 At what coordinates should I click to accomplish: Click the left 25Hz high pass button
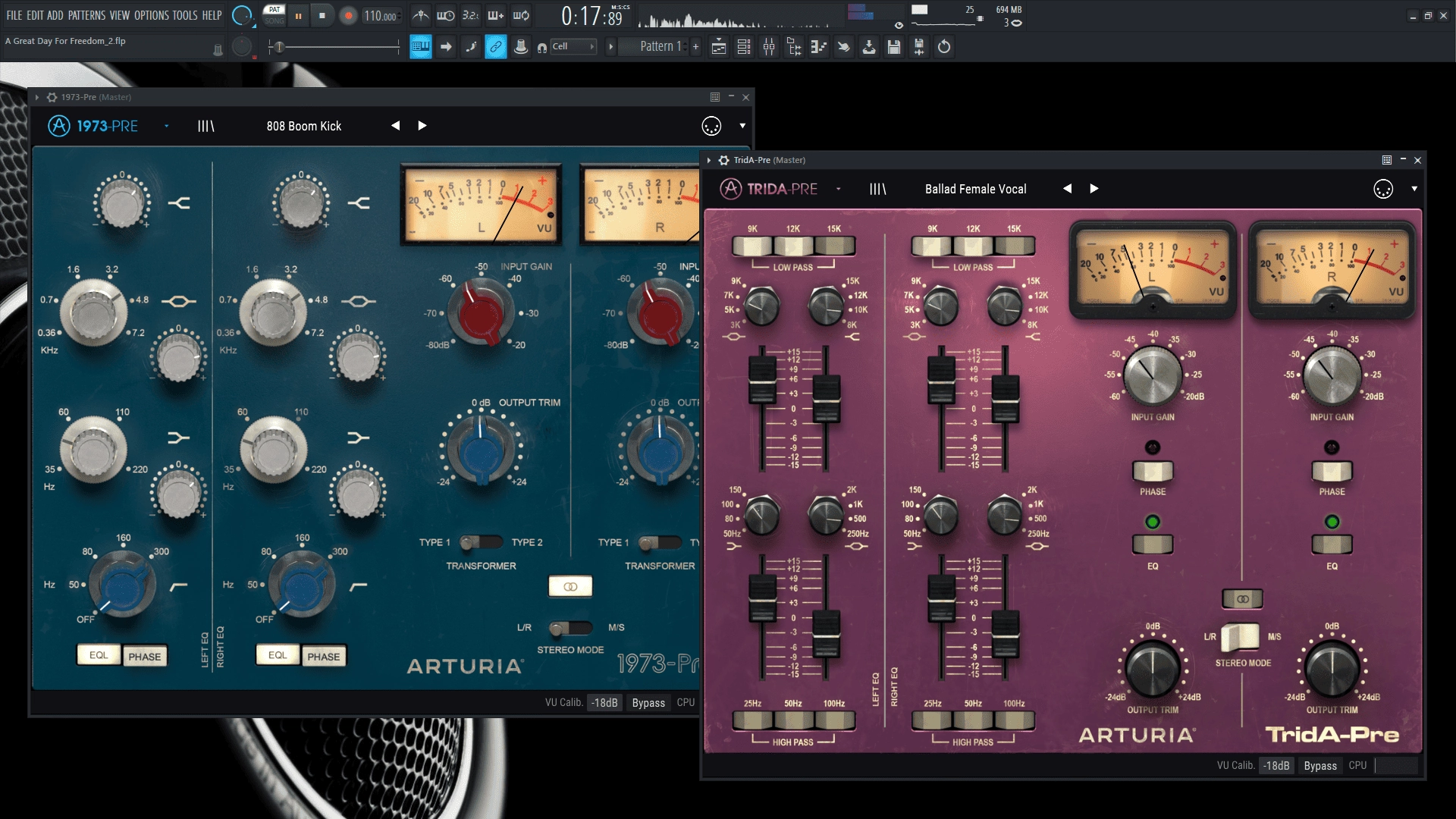pyautogui.click(x=752, y=720)
